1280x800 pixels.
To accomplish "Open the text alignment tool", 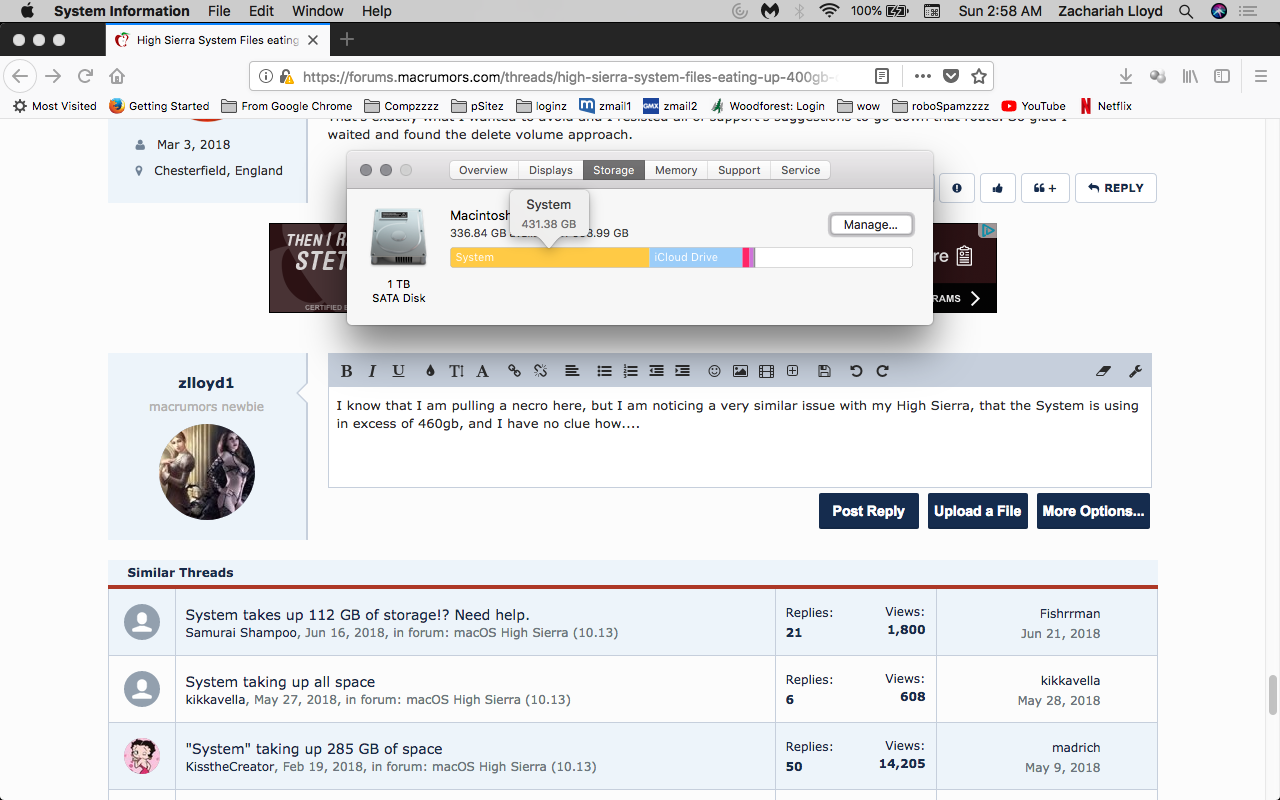I will point(572,371).
